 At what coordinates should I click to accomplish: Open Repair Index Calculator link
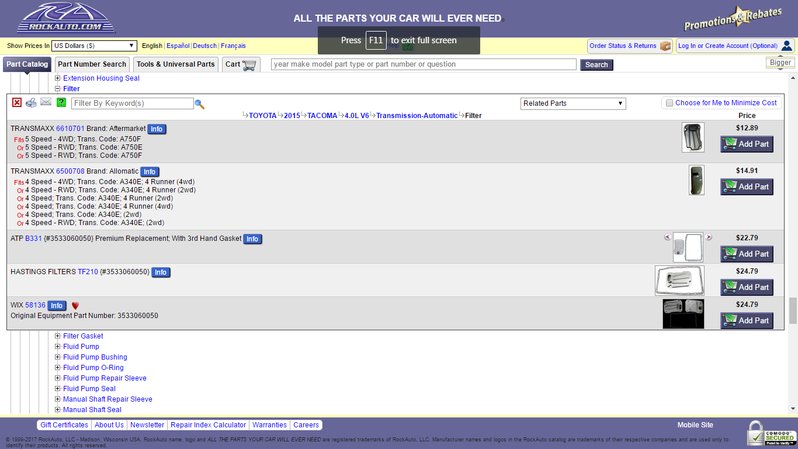click(x=208, y=425)
